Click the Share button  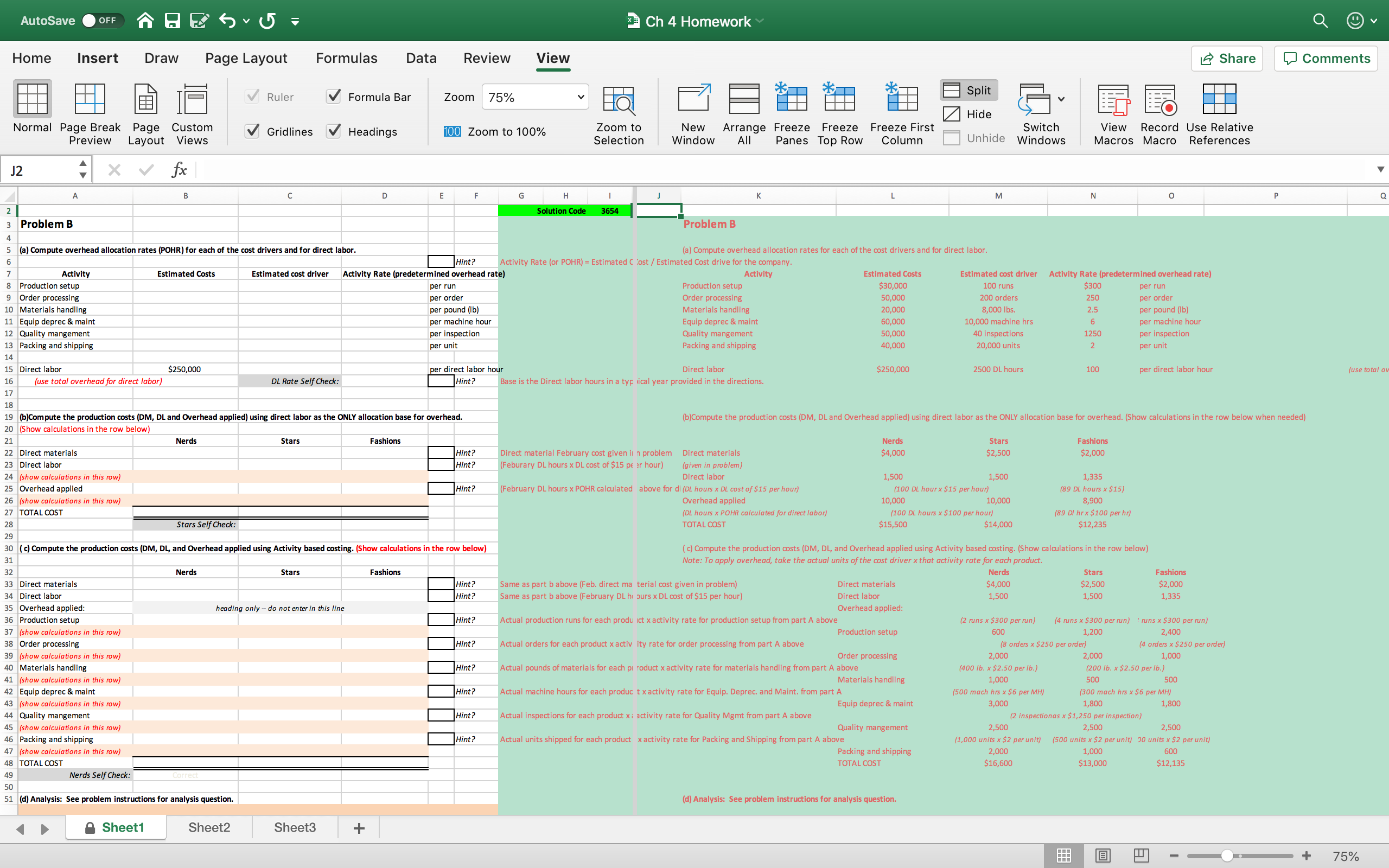[x=1227, y=58]
